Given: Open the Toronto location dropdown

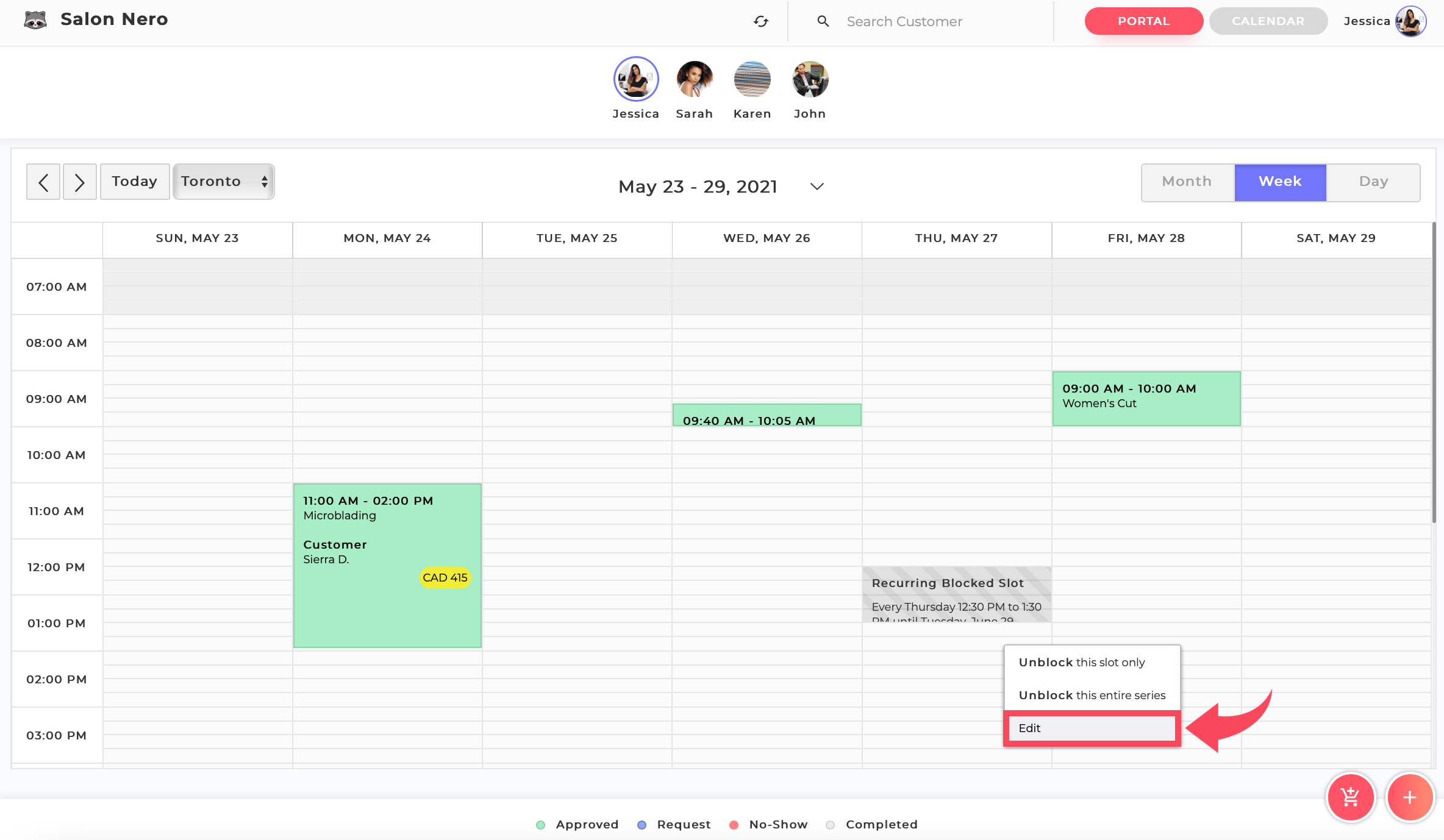Looking at the screenshot, I should click(x=223, y=182).
